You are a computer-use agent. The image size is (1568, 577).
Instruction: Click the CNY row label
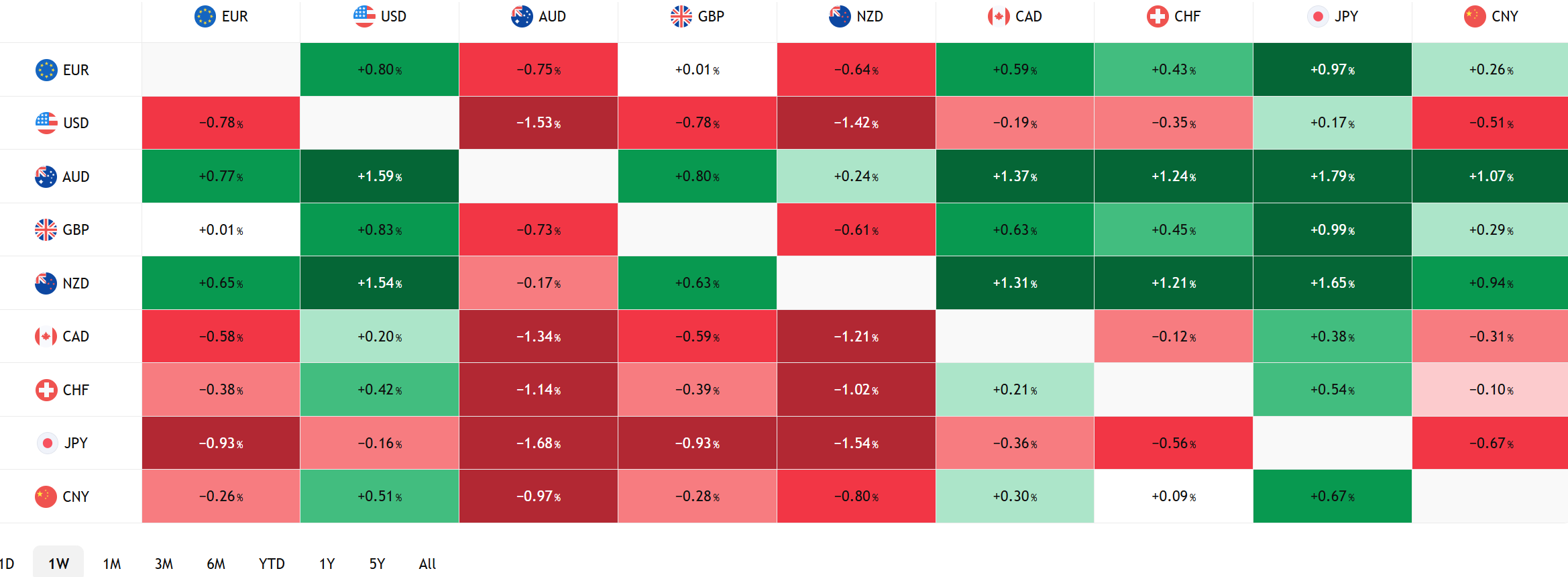[75, 496]
